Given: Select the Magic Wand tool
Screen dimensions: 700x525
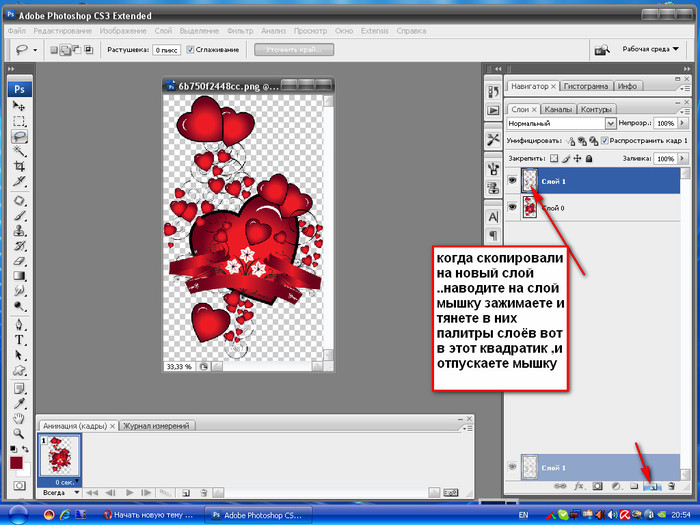Looking at the screenshot, I should [x=19, y=151].
